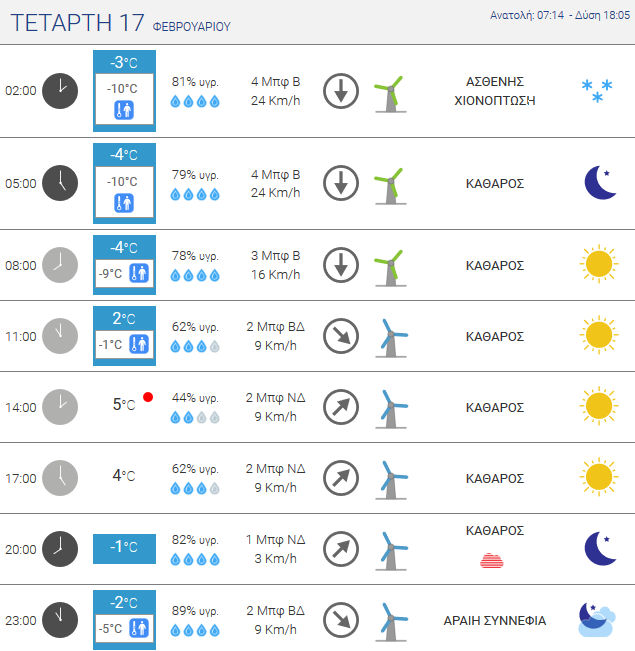Click the -1°C temperature box at 20:00
The height and width of the screenshot is (651, 635).
coord(124,548)
